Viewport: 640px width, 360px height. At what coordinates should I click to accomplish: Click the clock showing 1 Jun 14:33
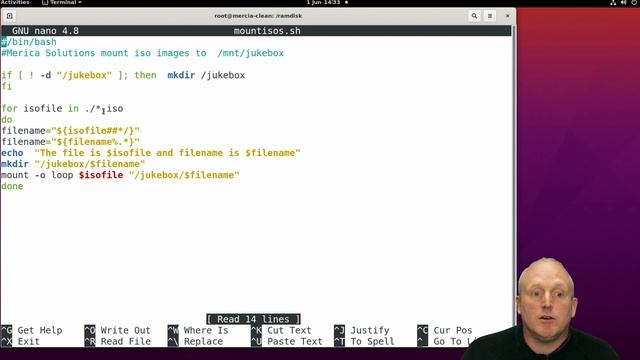[323, 2]
